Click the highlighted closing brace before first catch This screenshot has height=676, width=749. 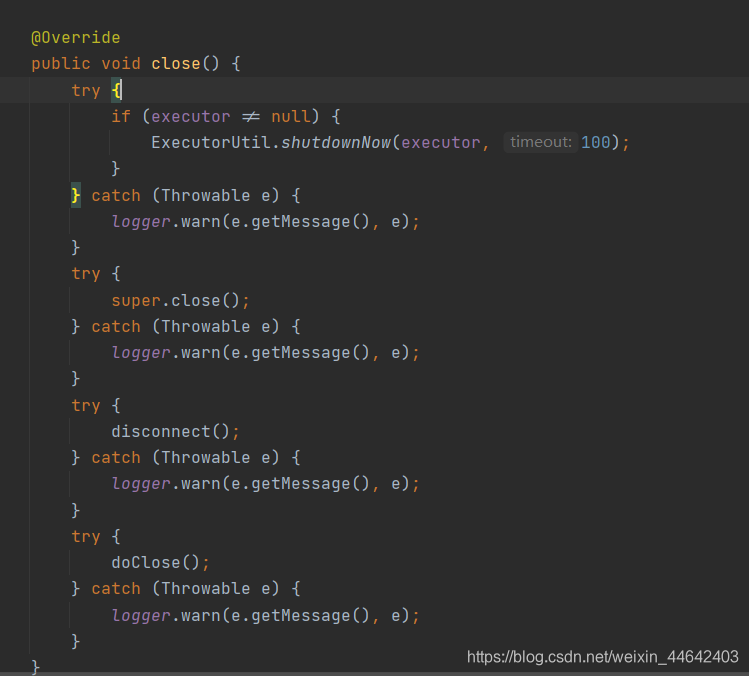pyautogui.click(x=75, y=195)
